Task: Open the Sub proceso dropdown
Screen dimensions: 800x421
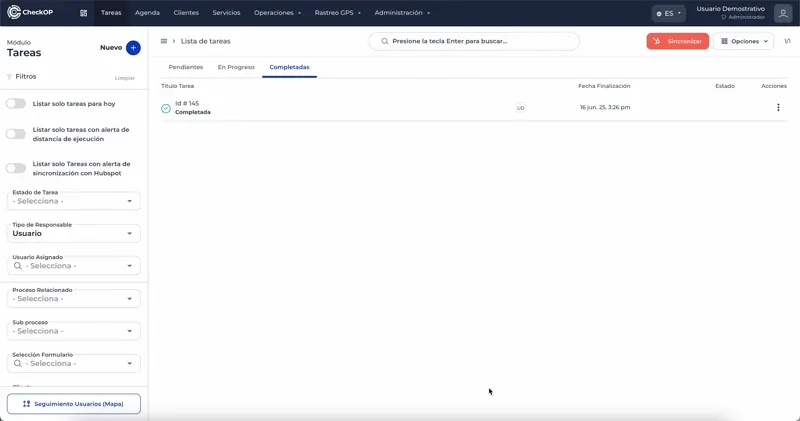Action: click(73, 331)
